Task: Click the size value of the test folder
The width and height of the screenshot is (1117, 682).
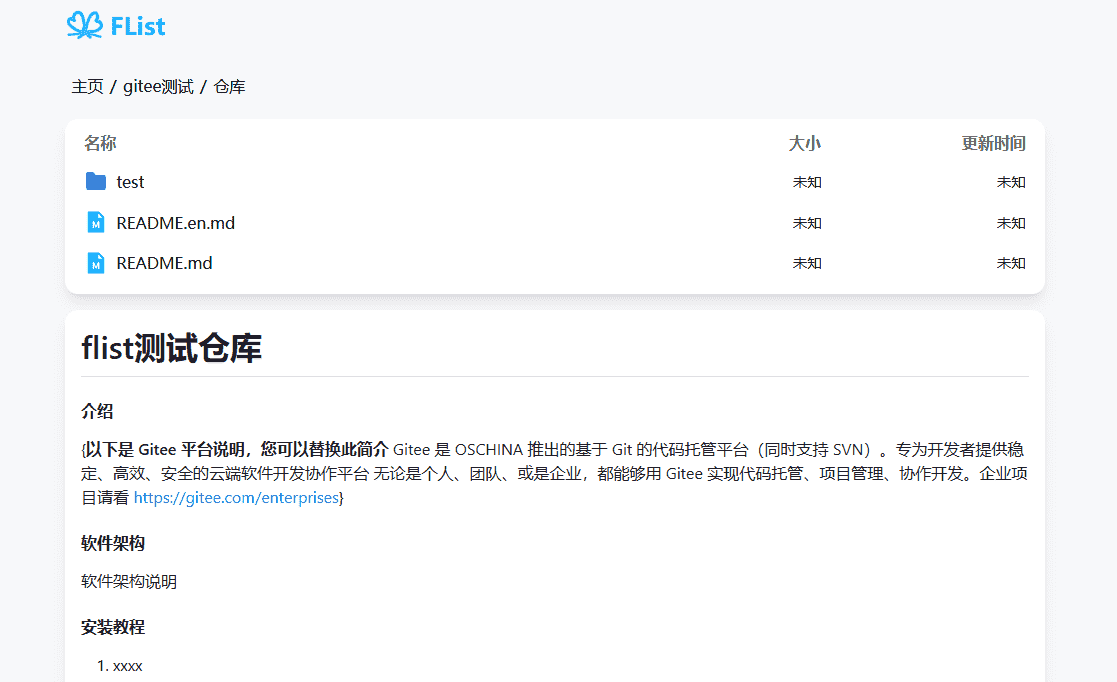Action: (807, 182)
